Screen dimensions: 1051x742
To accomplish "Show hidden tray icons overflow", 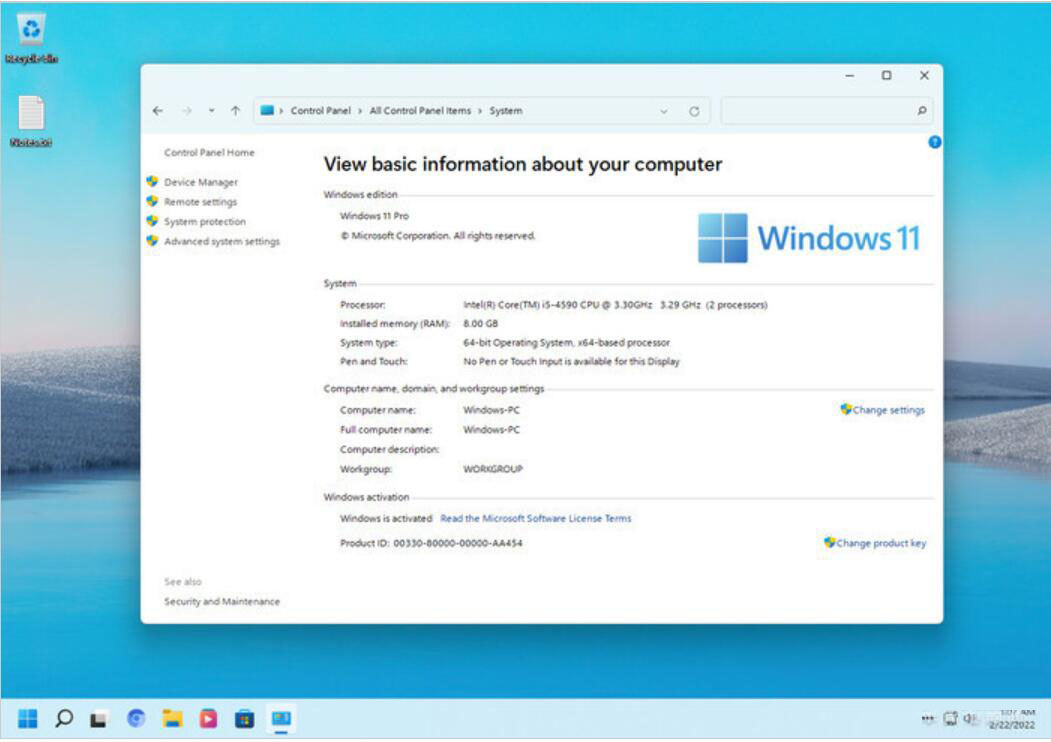I will tap(928, 719).
